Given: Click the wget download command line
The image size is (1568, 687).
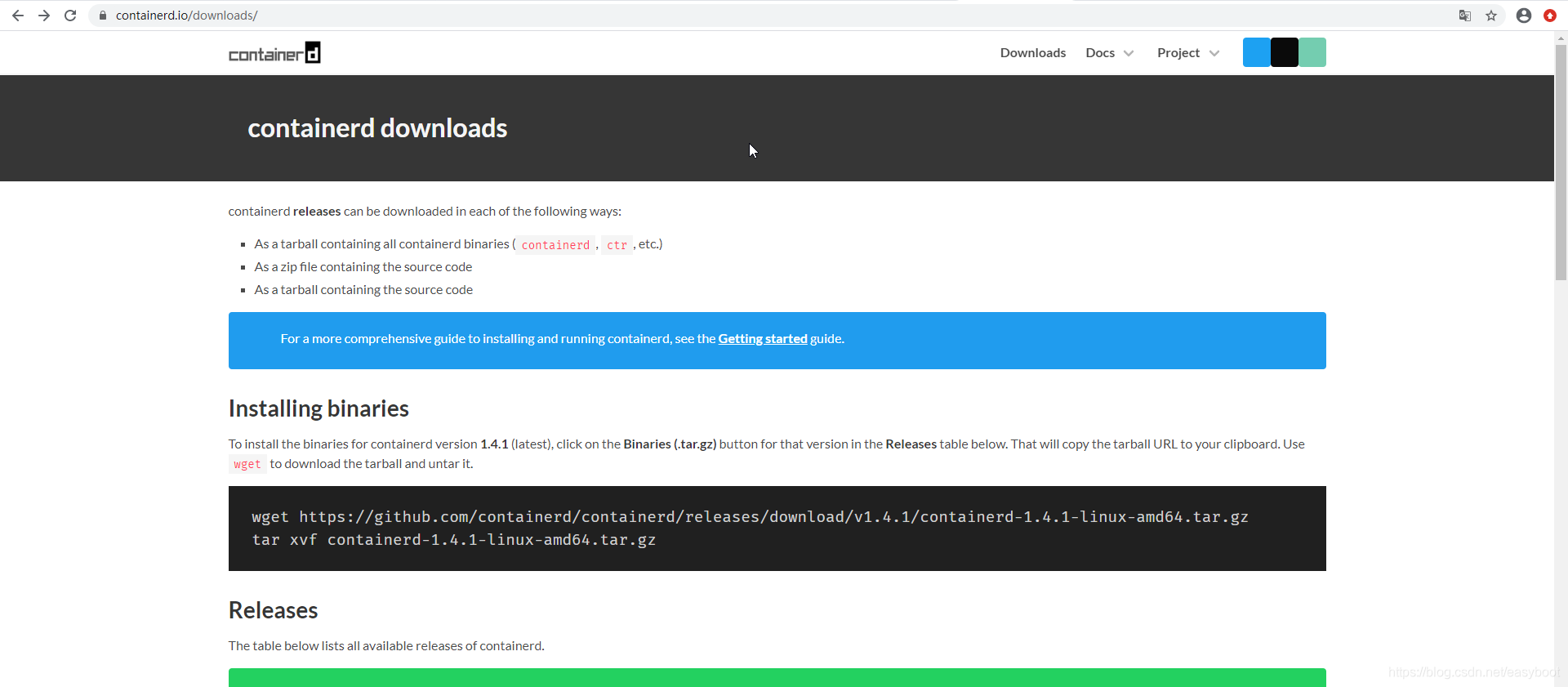Looking at the screenshot, I should point(750,517).
